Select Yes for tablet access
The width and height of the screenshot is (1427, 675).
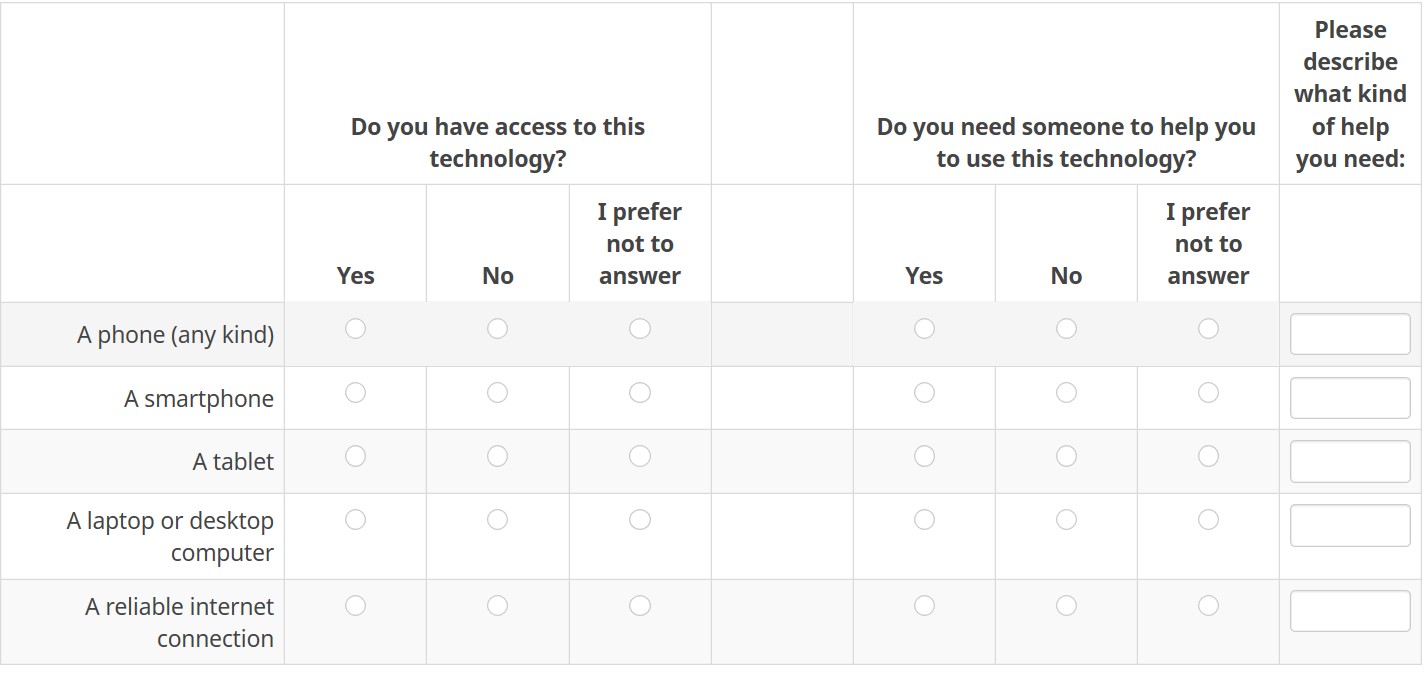pos(355,456)
